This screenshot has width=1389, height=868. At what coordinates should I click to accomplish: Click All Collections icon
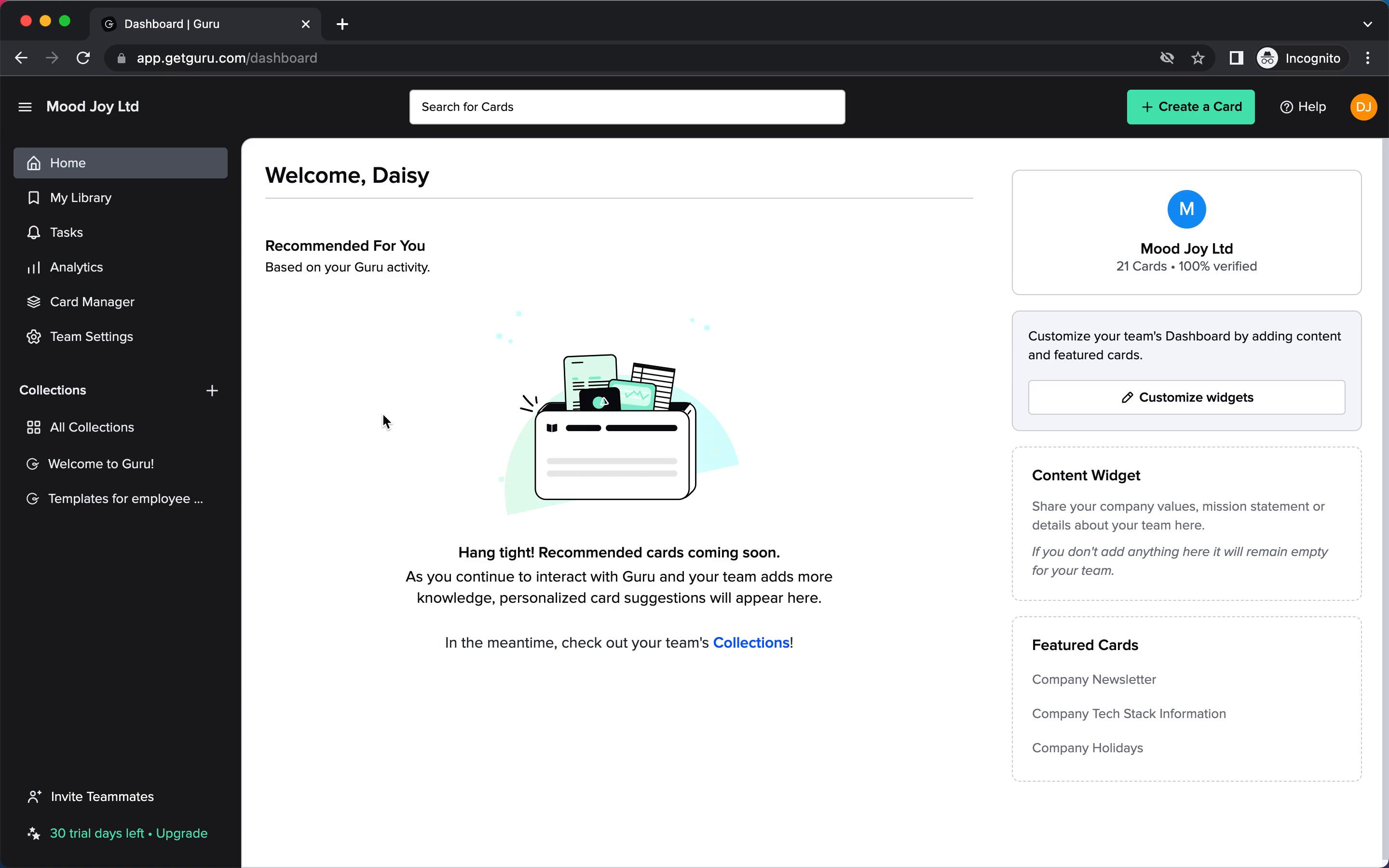coord(33,427)
